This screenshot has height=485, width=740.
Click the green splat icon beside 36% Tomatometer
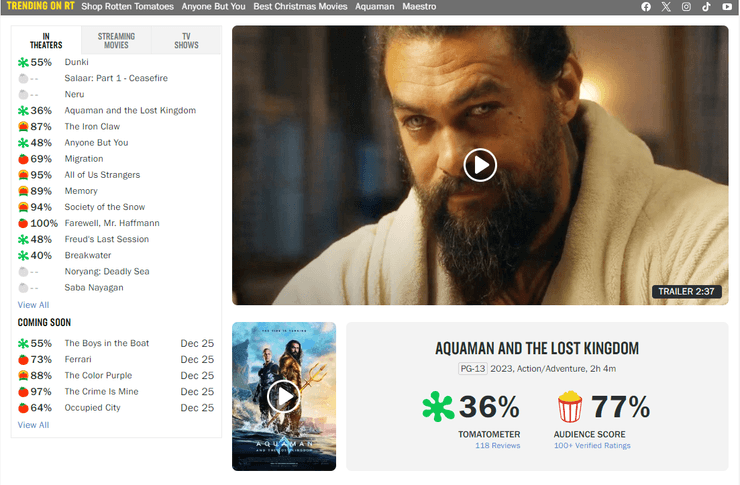438,406
